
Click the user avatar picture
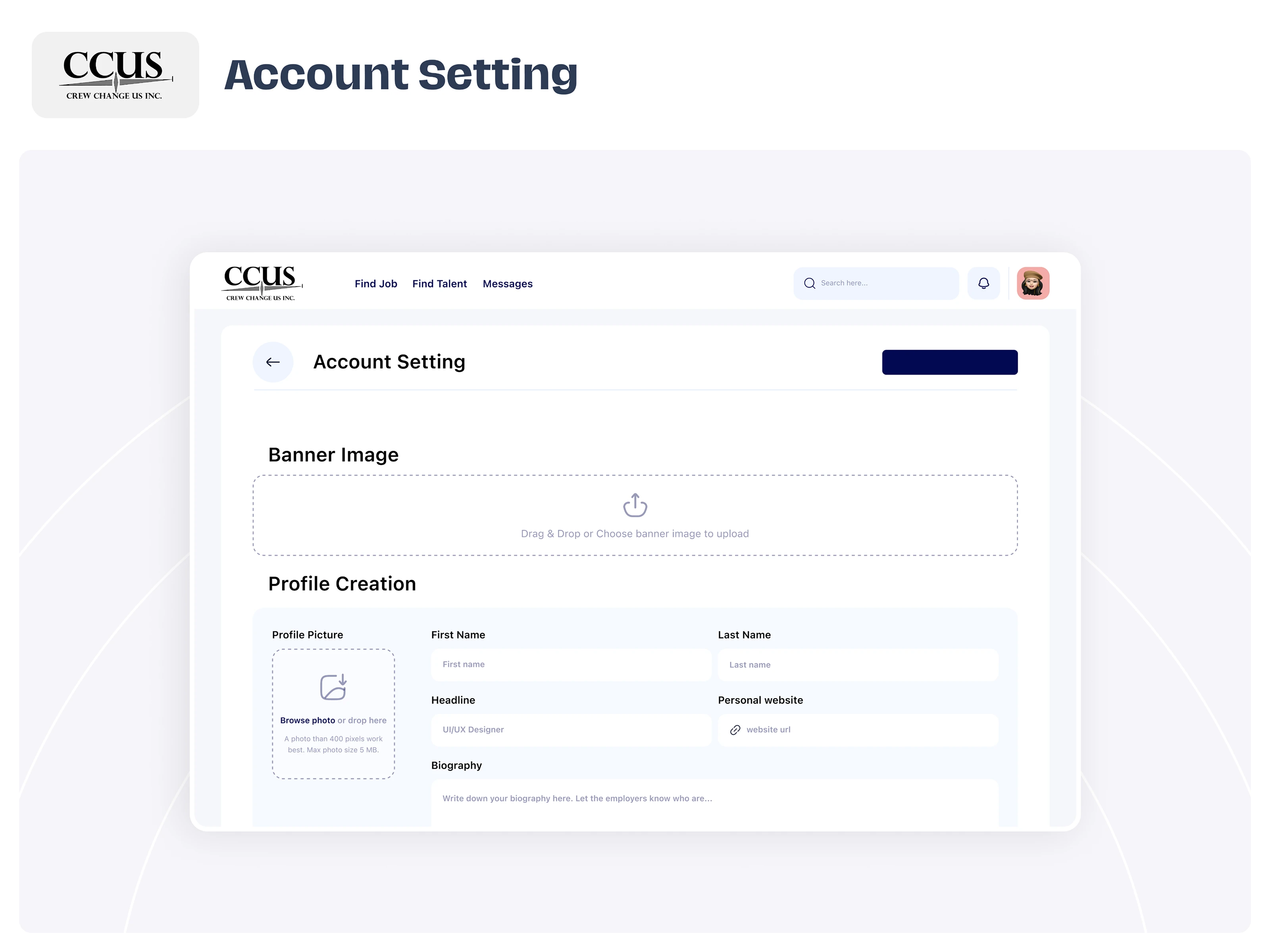(1033, 284)
